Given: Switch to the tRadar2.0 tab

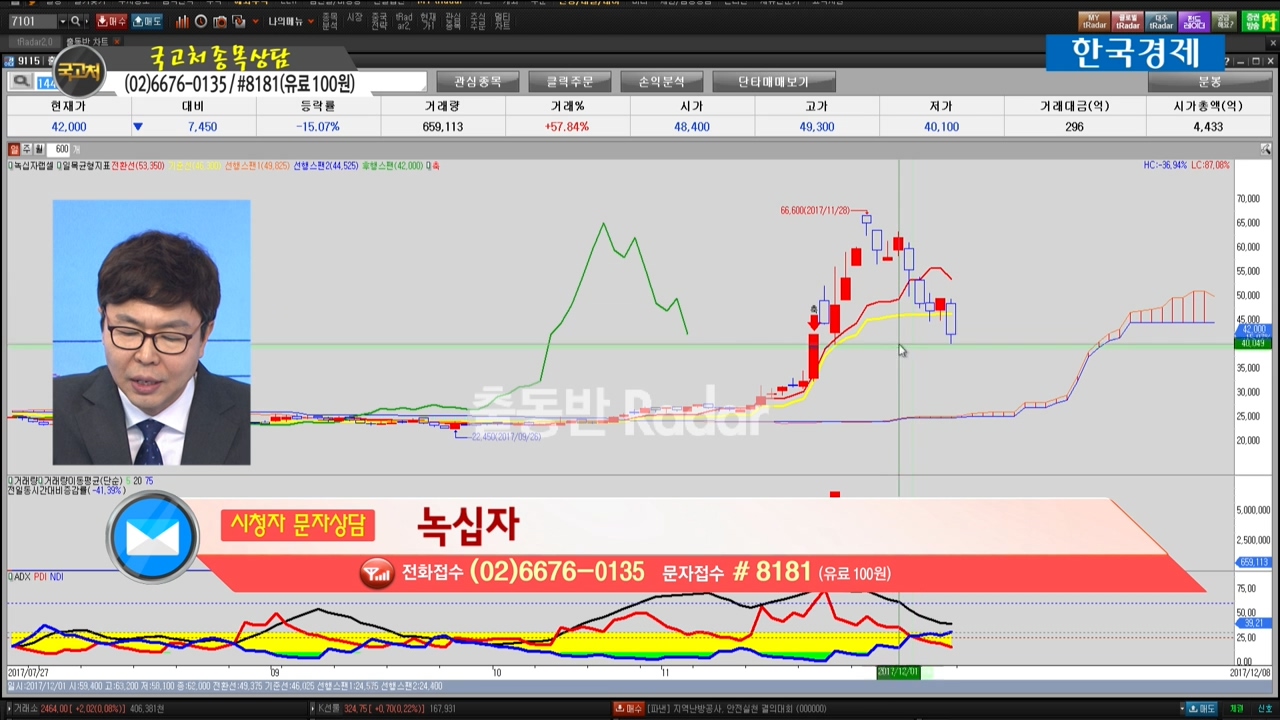Looking at the screenshot, I should (x=34, y=42).
